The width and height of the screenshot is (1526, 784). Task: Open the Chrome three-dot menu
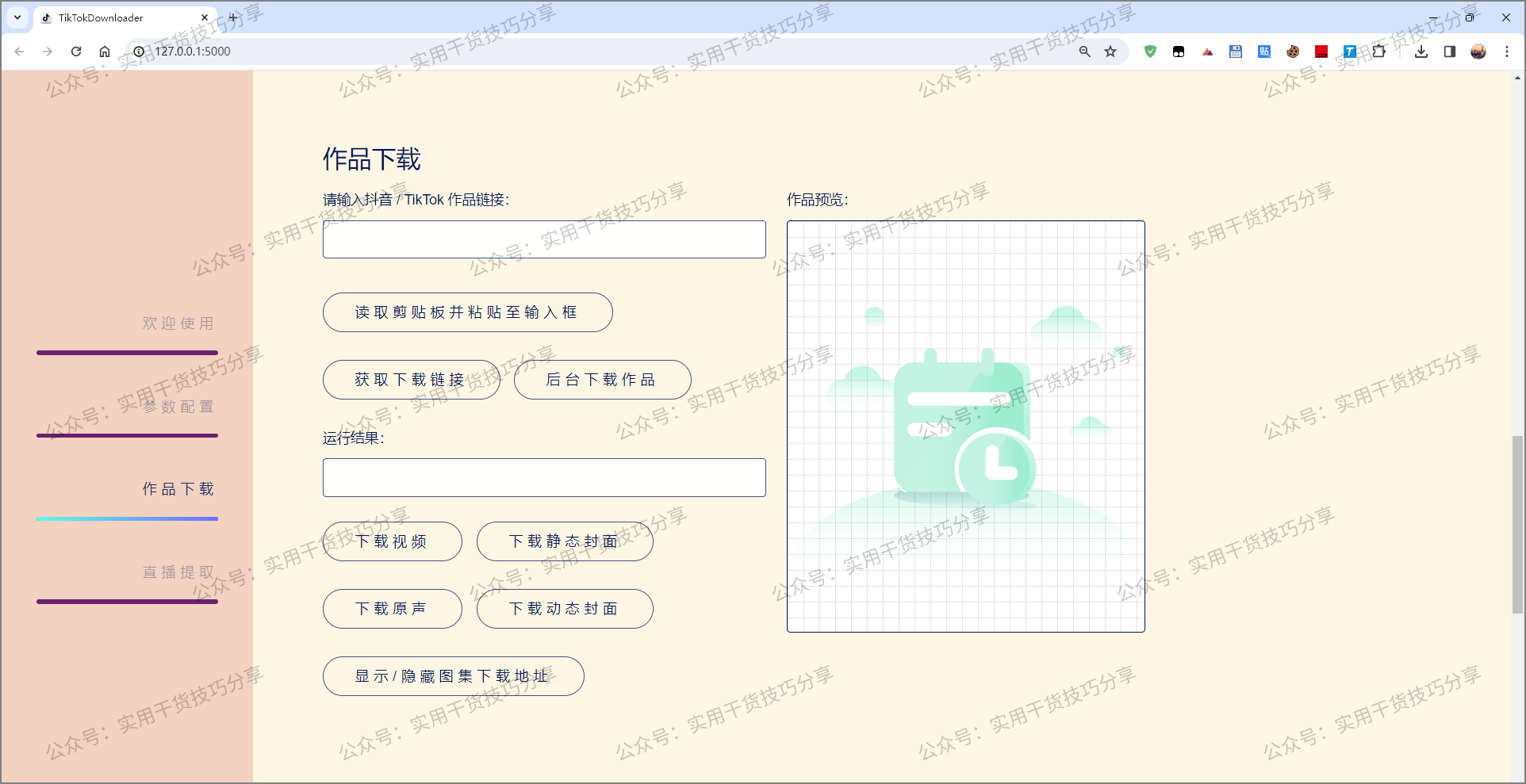(1507, 51)
